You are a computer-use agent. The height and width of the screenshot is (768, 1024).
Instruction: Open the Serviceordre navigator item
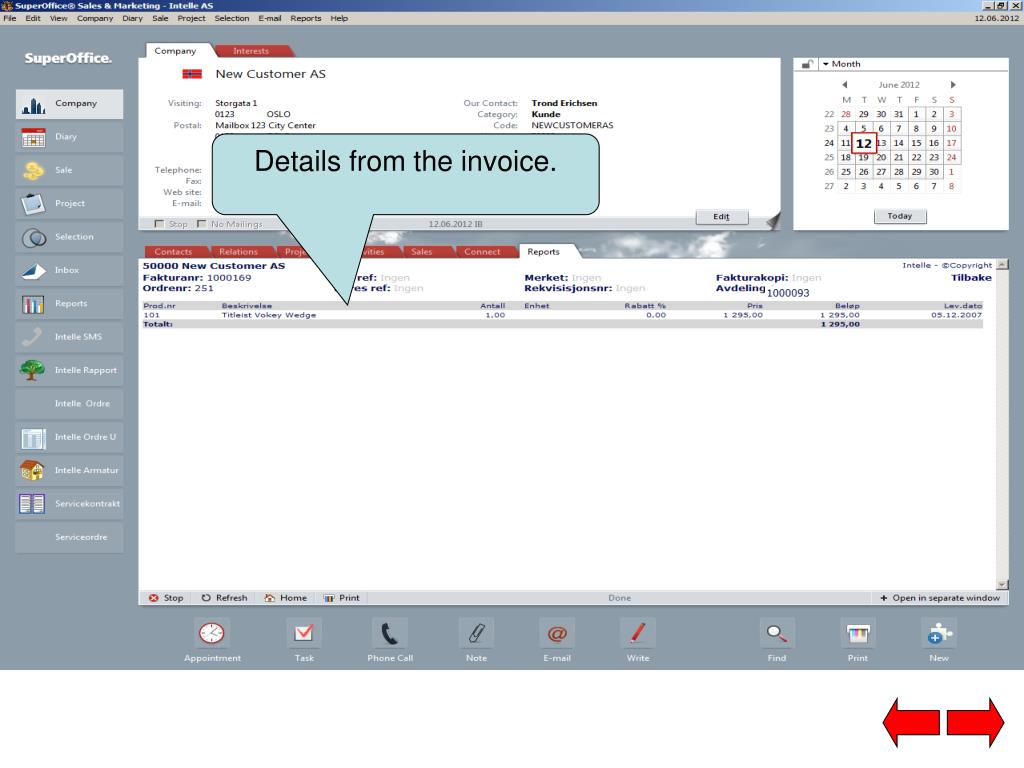coord(69,537)
